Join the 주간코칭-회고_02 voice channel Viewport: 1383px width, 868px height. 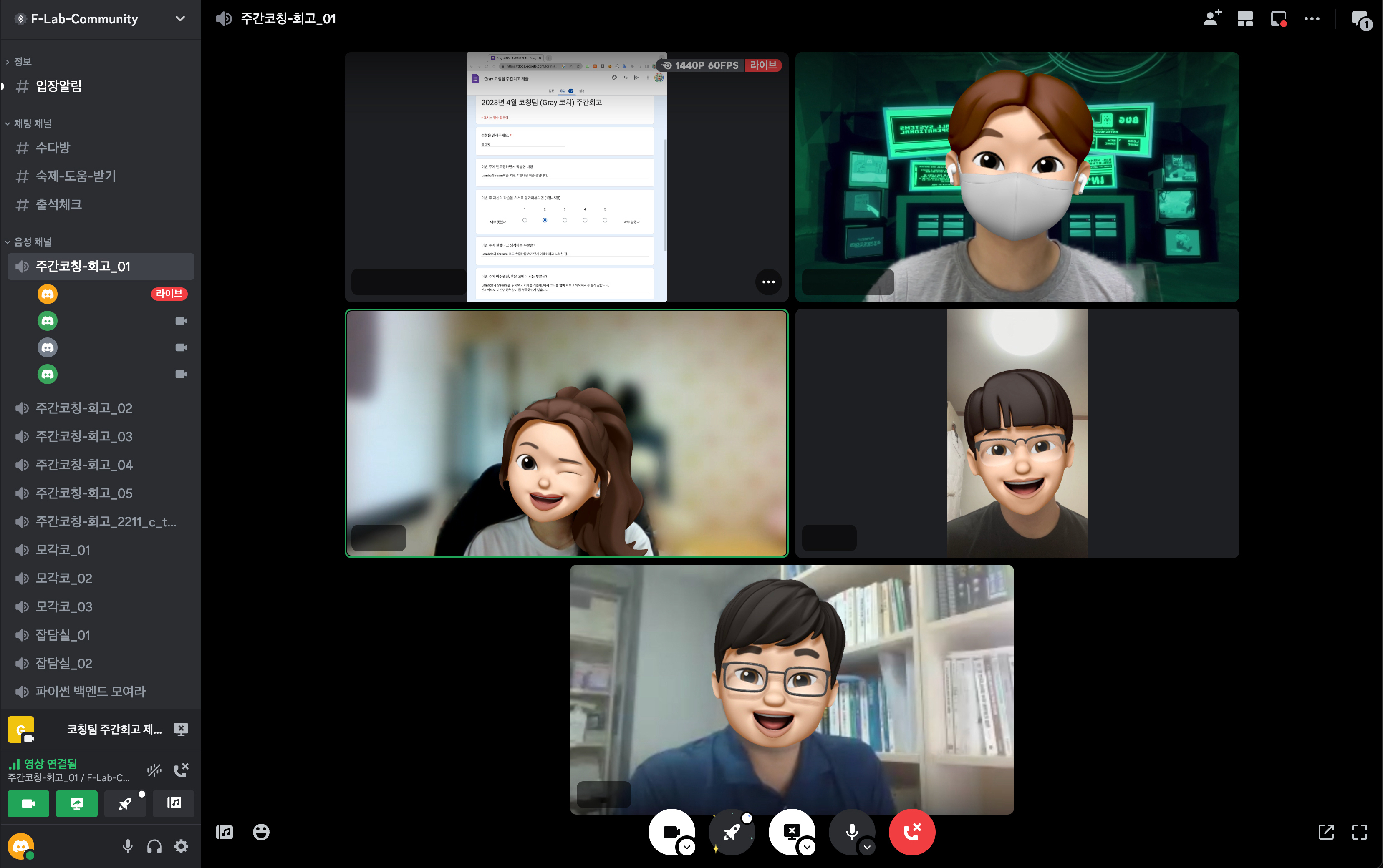(84, 408)
